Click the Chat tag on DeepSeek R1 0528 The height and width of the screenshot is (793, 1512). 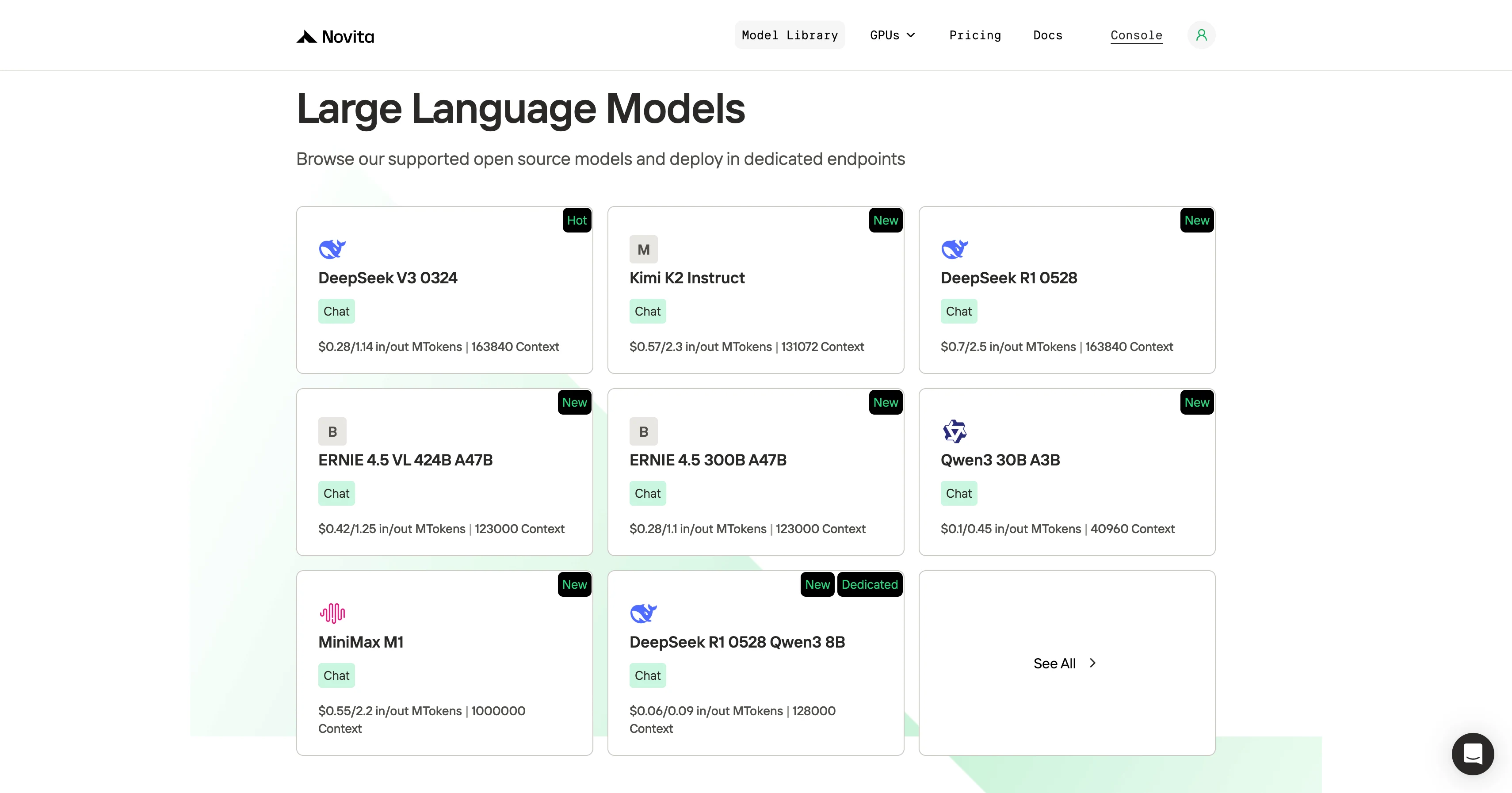tap(958, 311)
